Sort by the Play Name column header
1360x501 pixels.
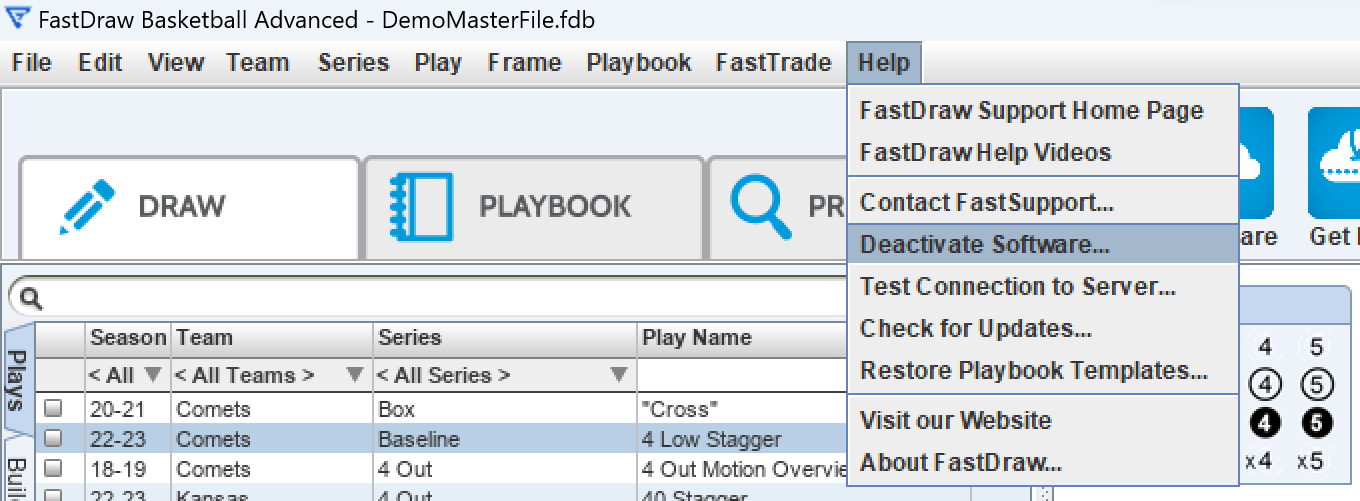coord(742,338)
